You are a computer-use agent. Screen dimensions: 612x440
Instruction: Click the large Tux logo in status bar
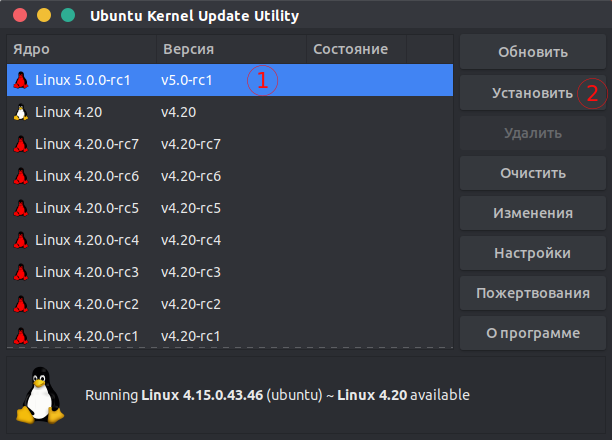[x=38, y=394]
